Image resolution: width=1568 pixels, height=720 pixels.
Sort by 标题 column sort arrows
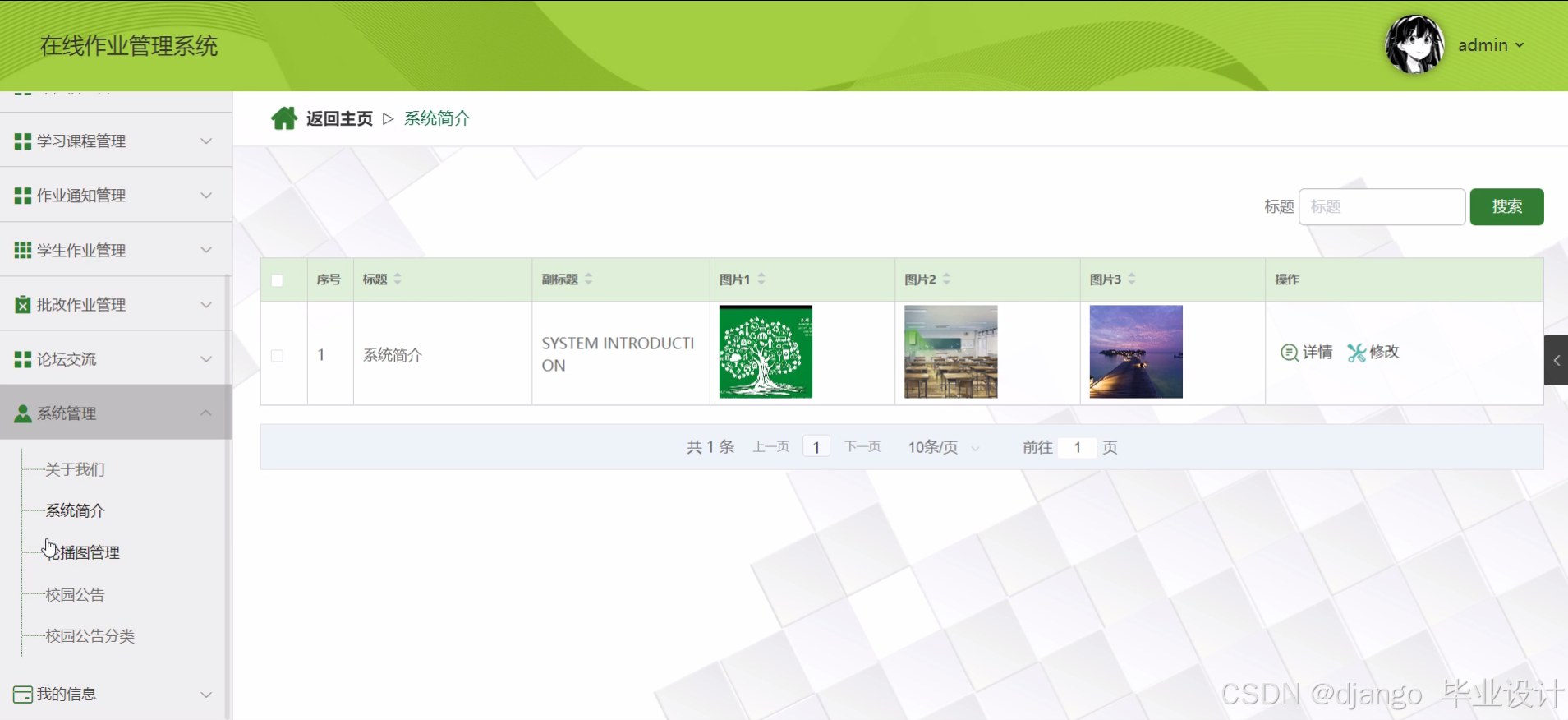pos(398,279)
